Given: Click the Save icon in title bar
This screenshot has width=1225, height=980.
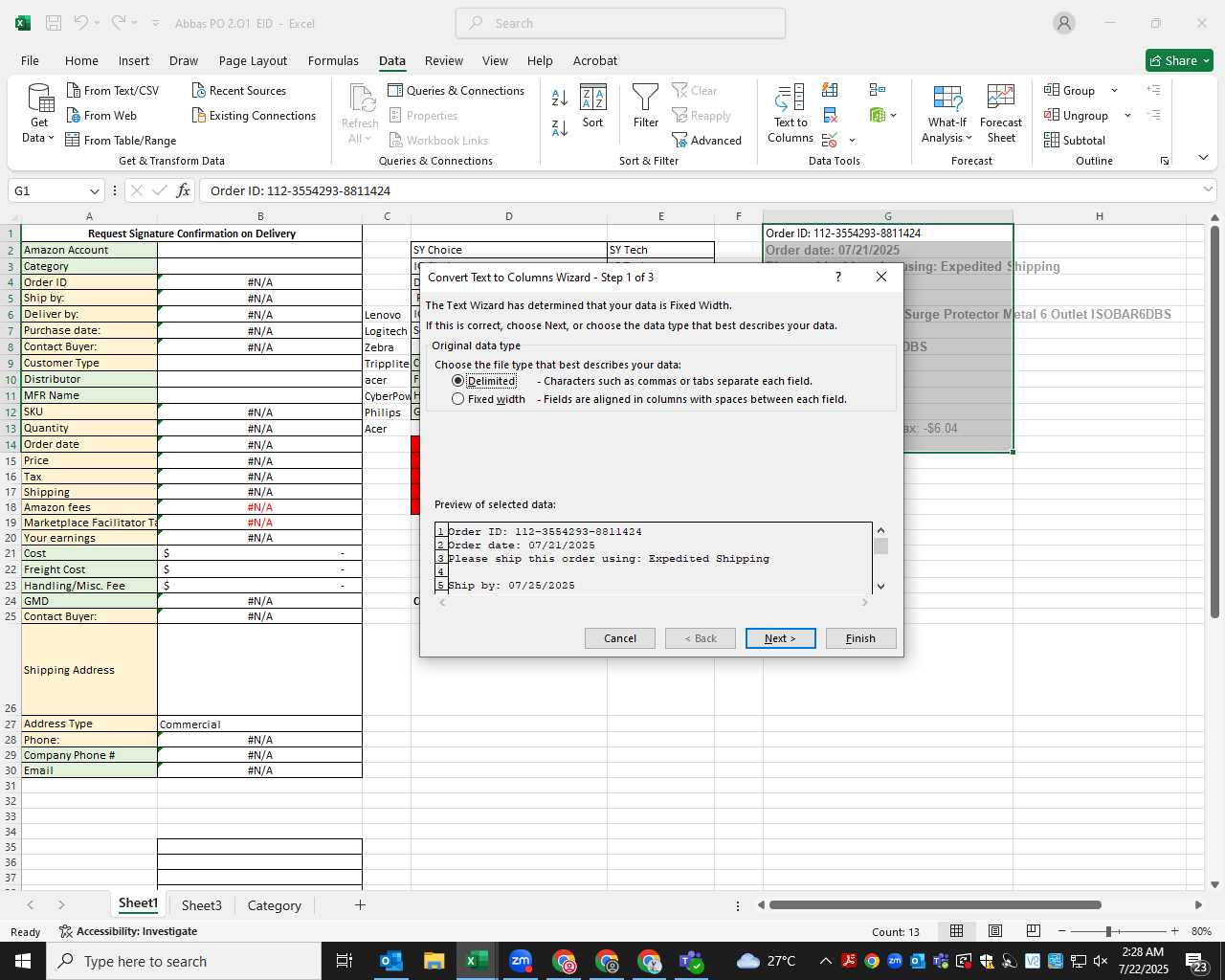Looking at the screenshot, I should coord(54,23).
